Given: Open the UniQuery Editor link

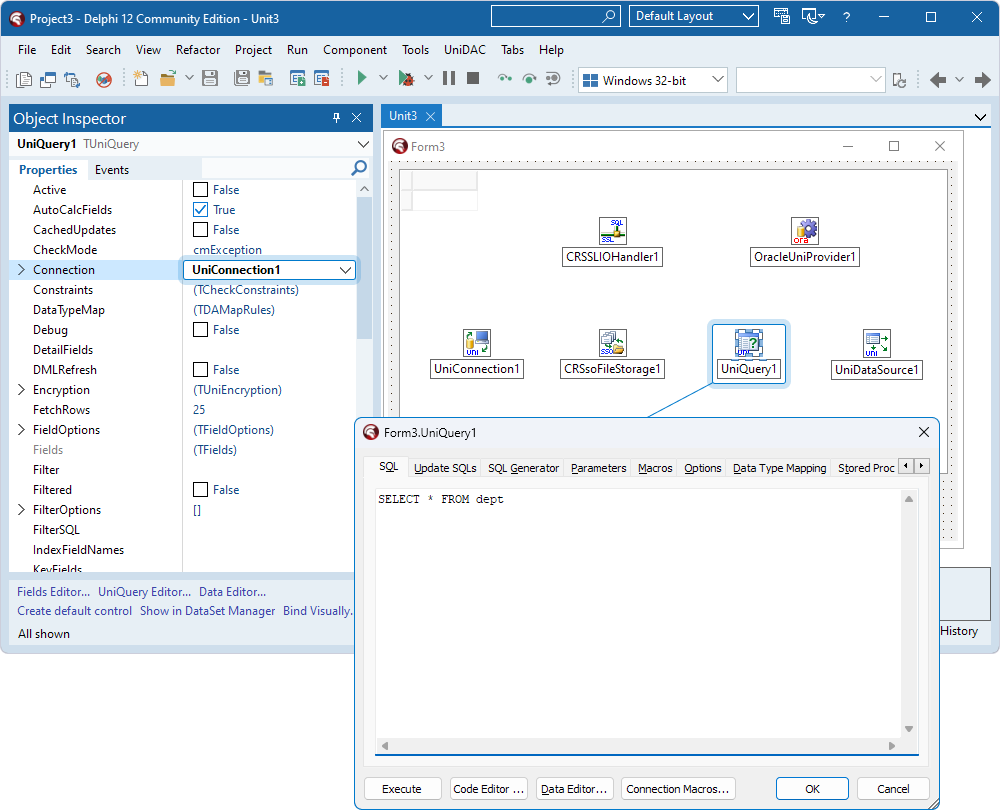Looking at the screenshot, I should click(x=144, y=591).
